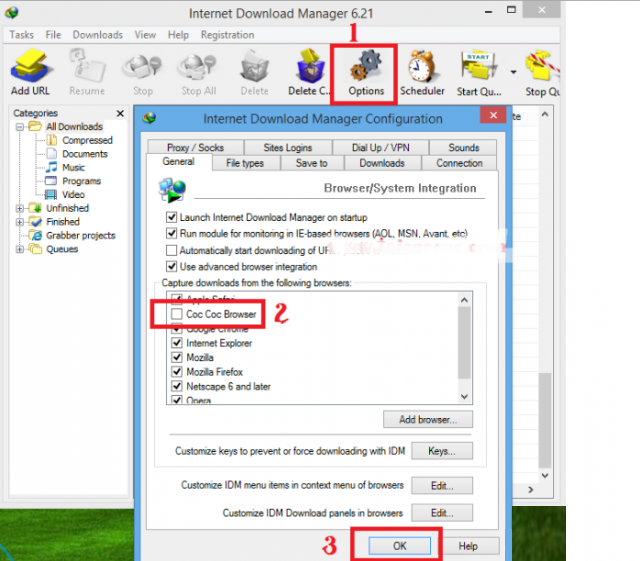Click the browser list vertical scrollbar
The width and height of the screenshot is (640, 561).
[464, 340]
